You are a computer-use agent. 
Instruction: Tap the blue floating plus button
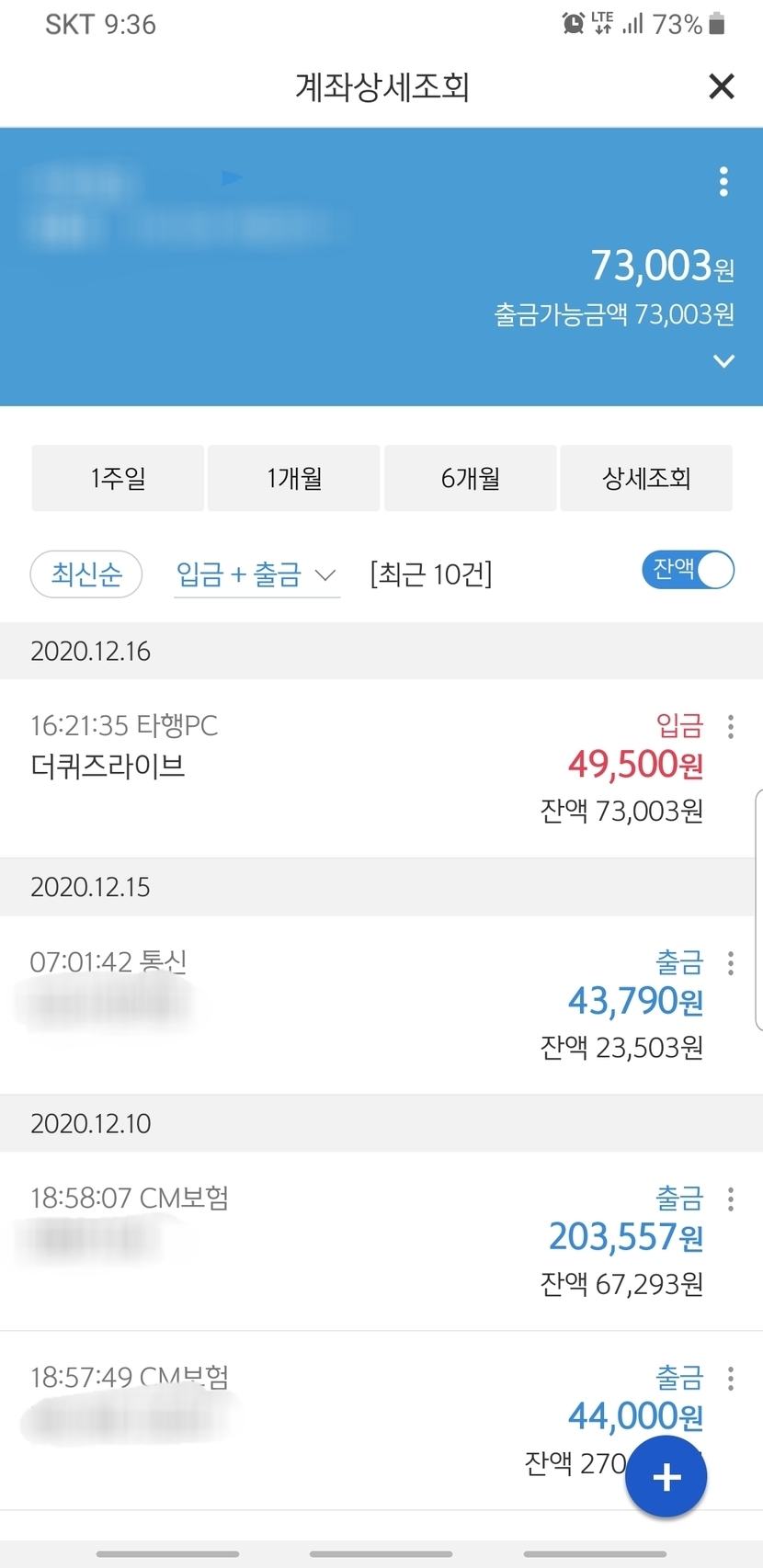666,1477
